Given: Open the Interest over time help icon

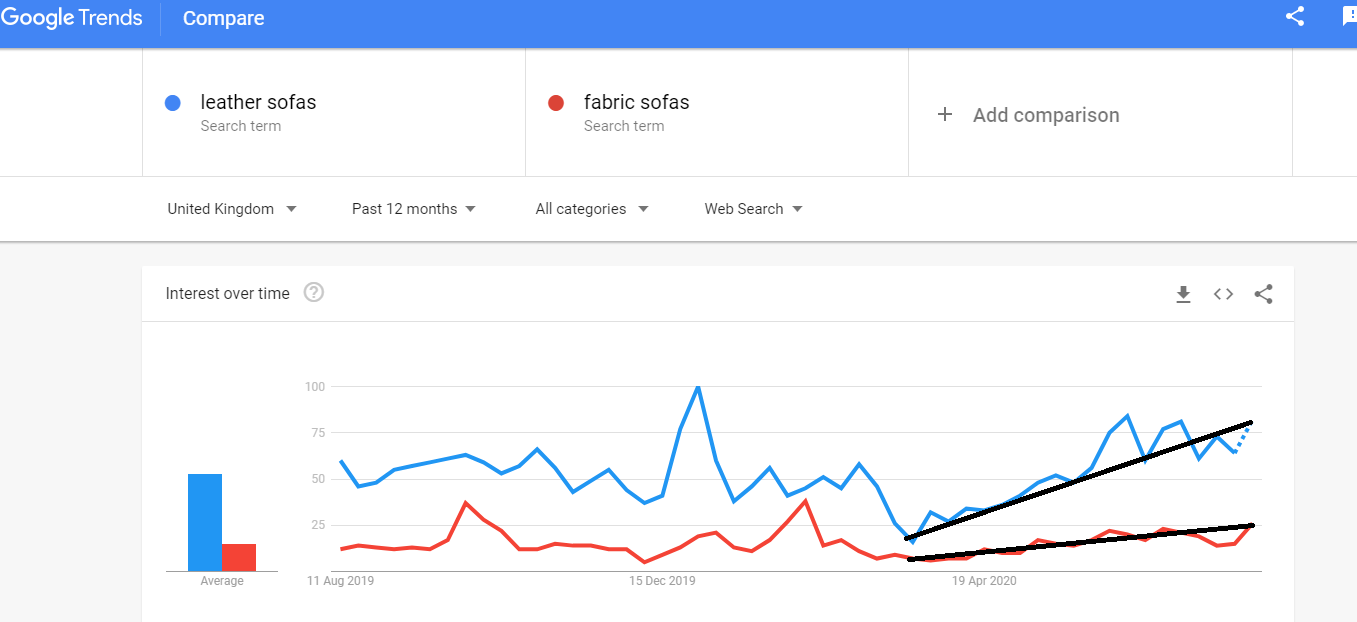Looking at the screenshot, I should (x=314, y=293).
